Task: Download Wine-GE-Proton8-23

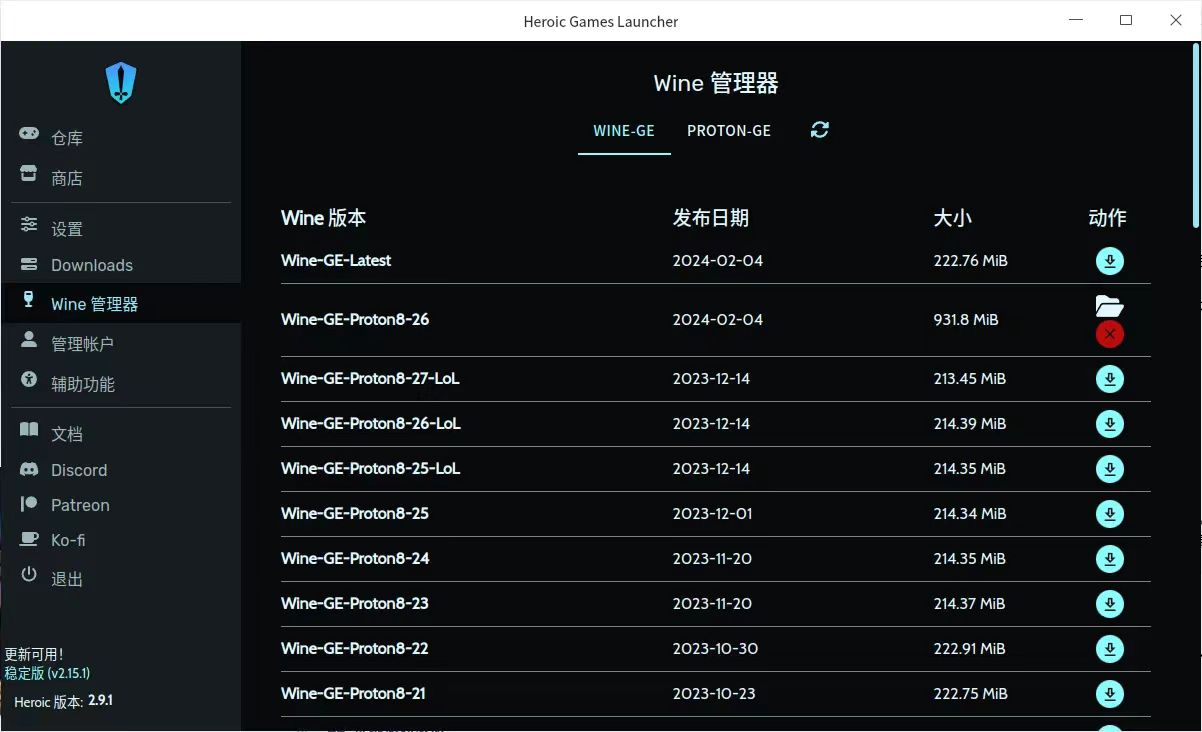Action: 1110,604
